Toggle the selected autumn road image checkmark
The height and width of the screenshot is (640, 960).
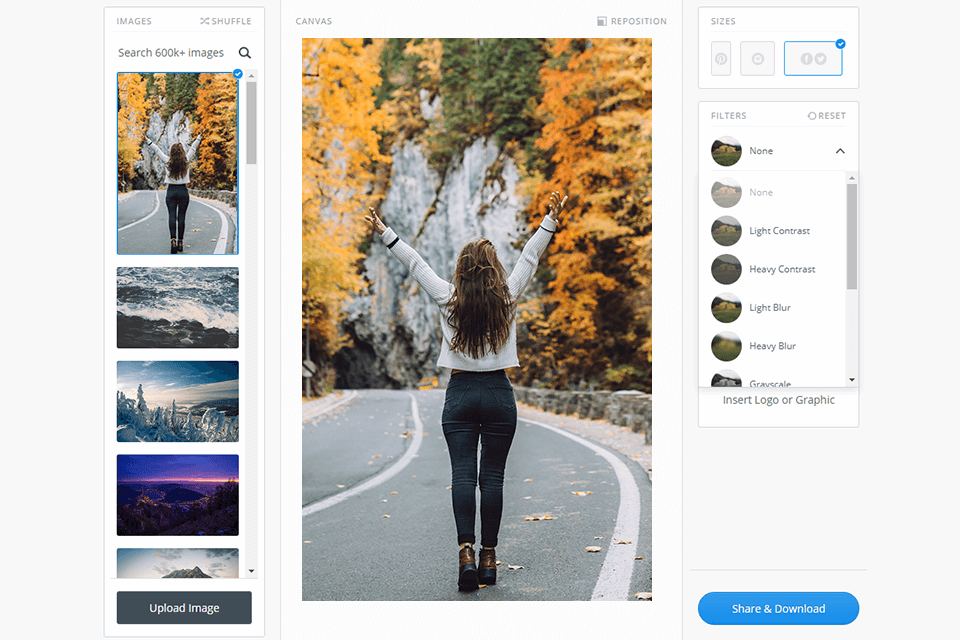(x=237, y=74)
